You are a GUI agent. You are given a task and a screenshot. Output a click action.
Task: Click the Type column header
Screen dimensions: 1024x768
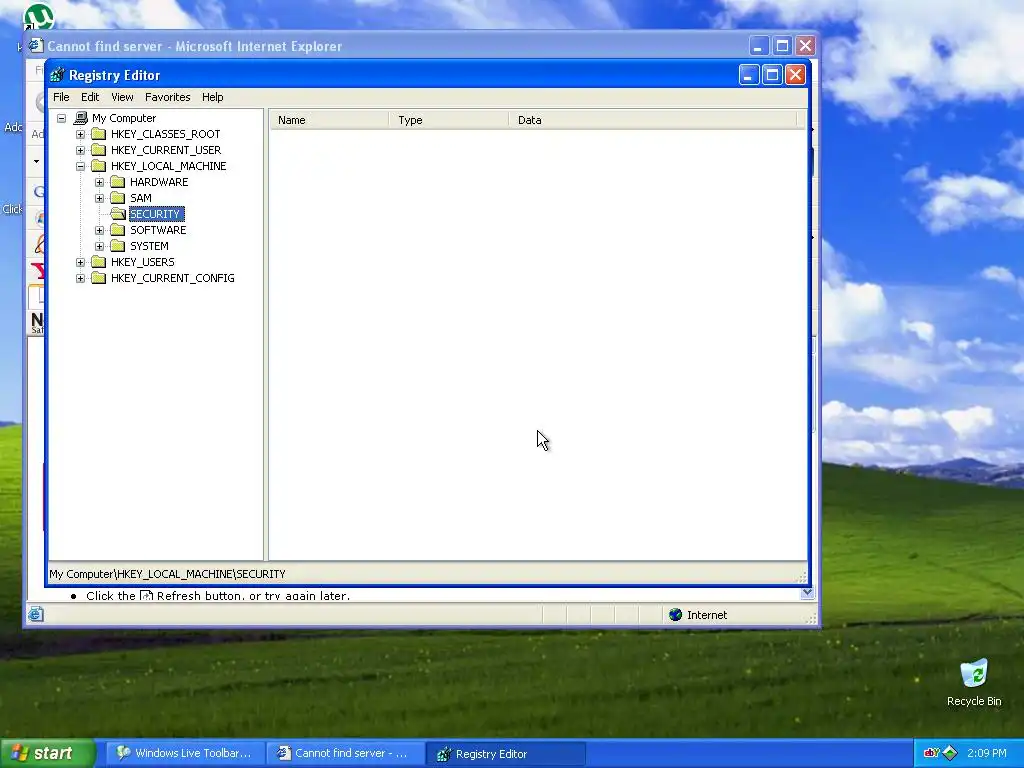[x=449, y=120]
